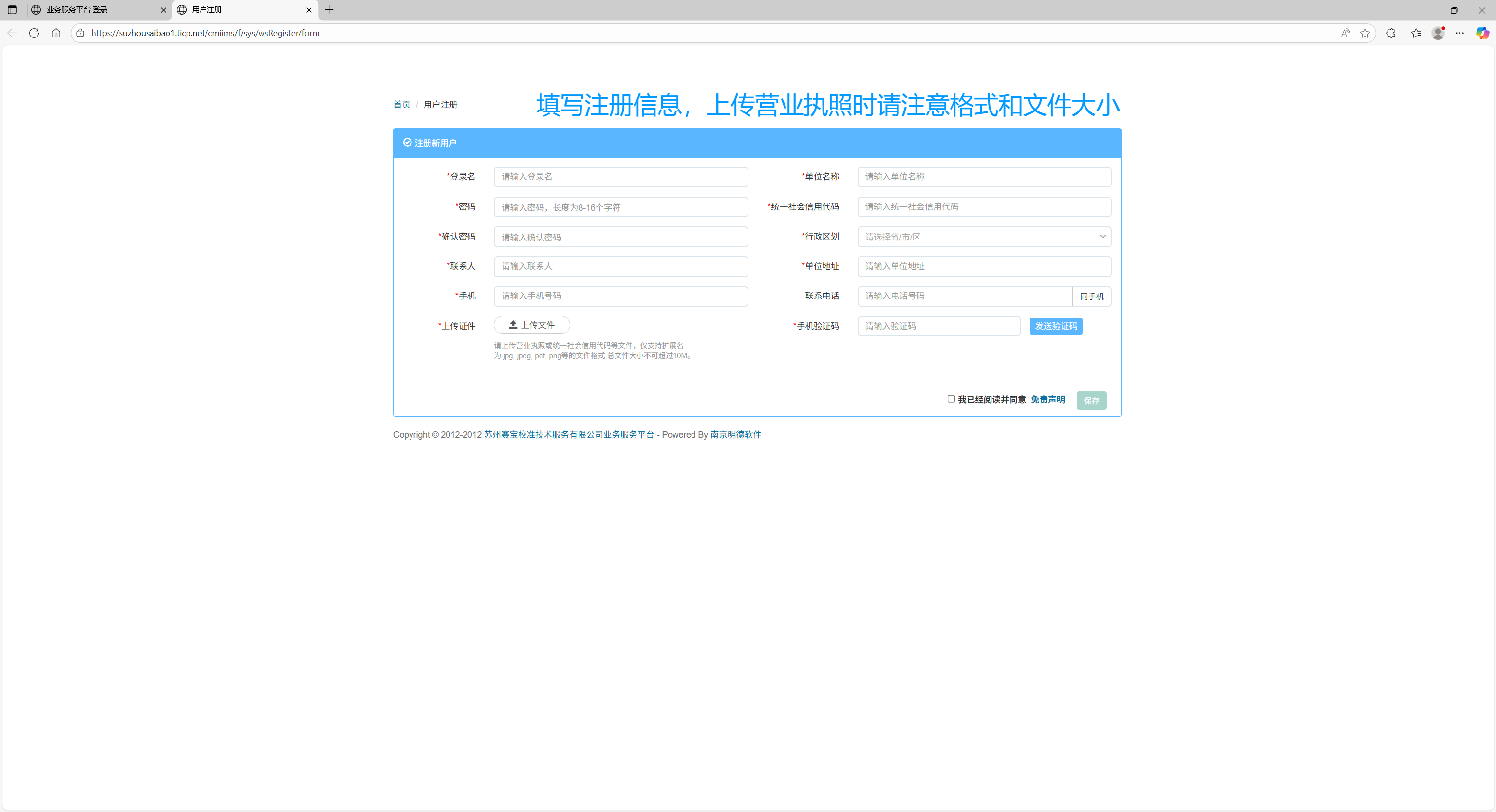This screenshot has width=1496, height=812.
Task: Check the 我已经阅读并同意 checkbox
Action: [951, 399]
